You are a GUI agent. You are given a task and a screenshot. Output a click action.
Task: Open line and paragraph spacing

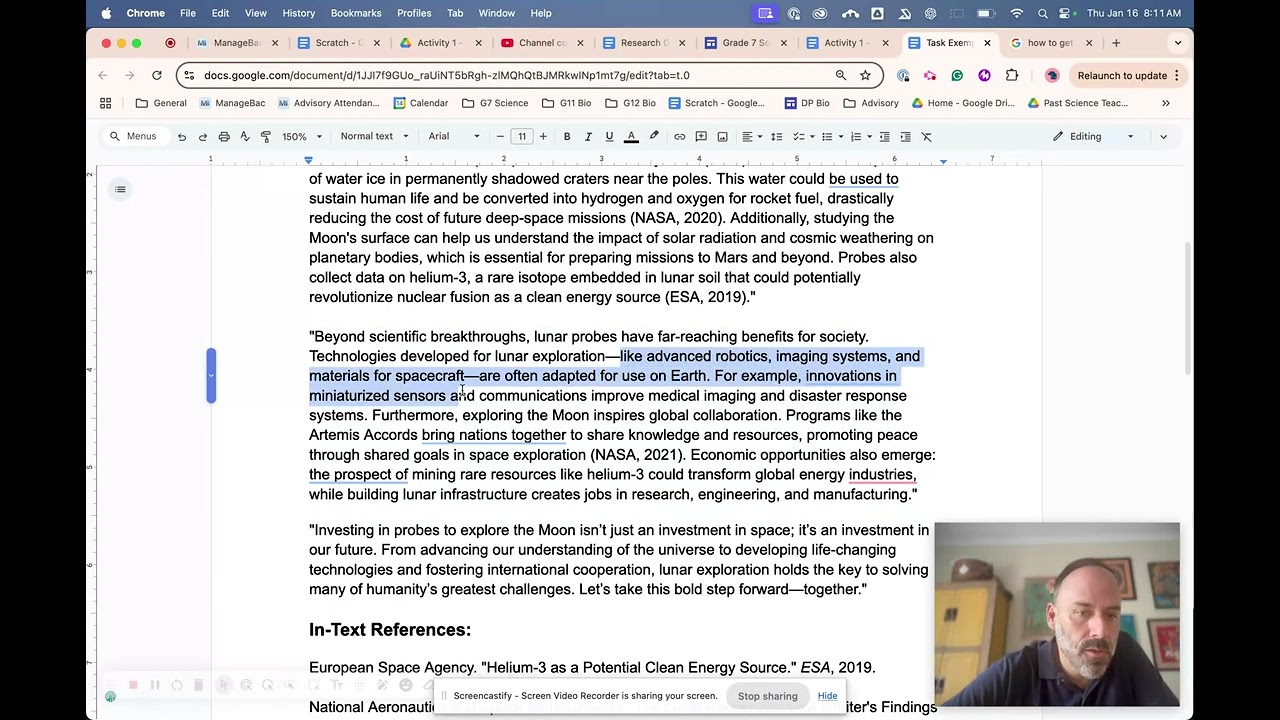776,137
